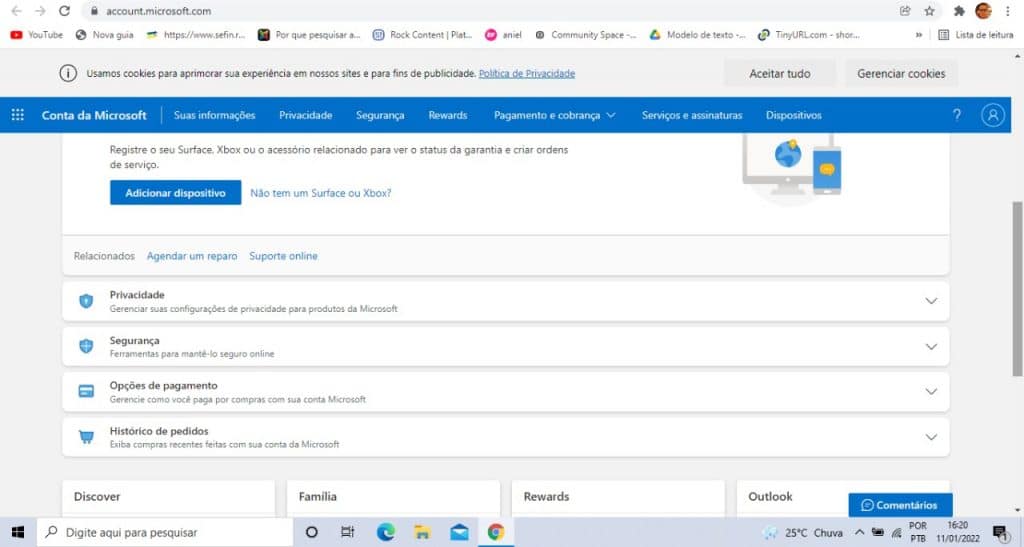Show more bookmarks with the chevron
Image resolution: width=1024 pixels, height=547 pixels.
pos(919,35)
